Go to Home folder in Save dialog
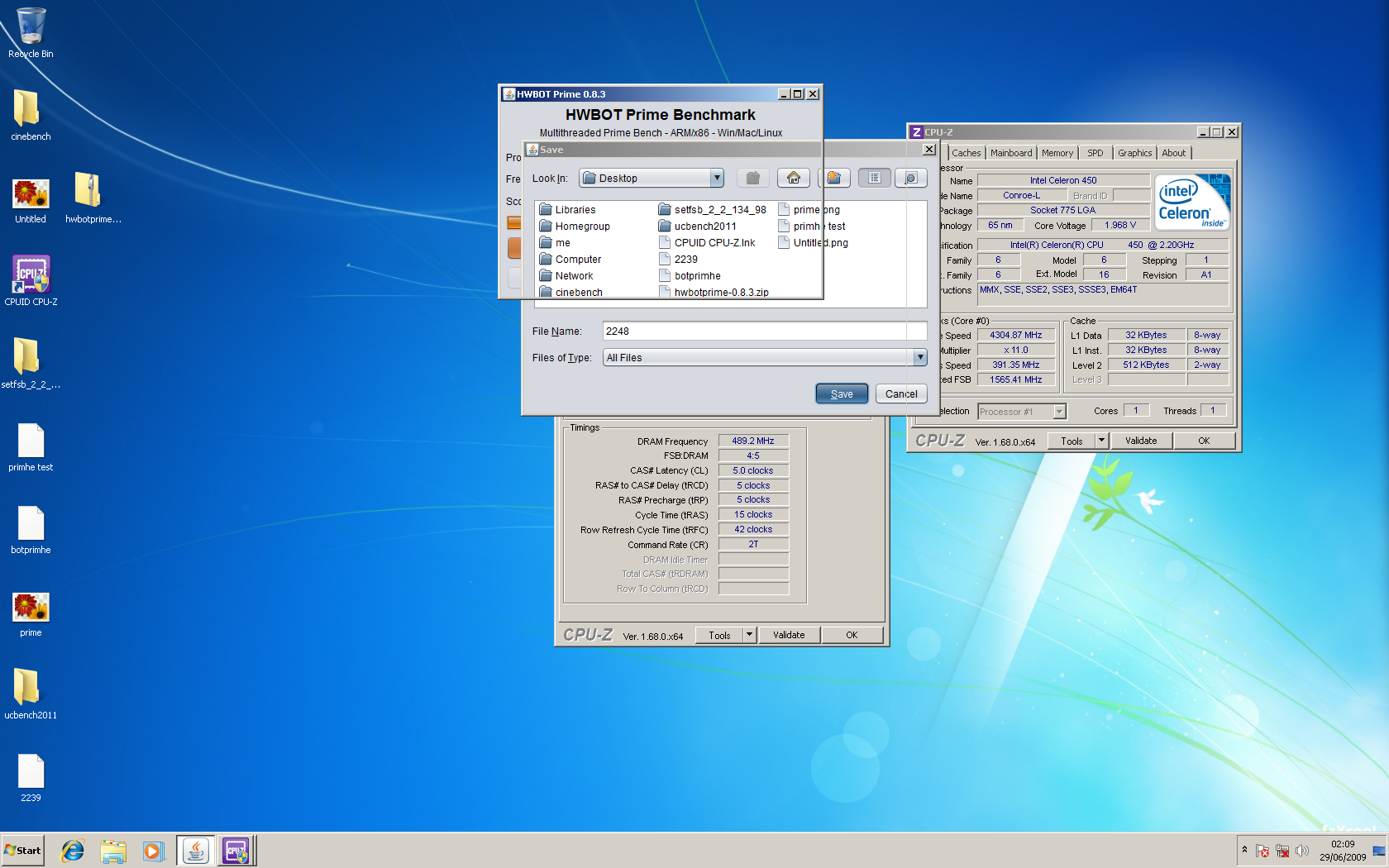Viewport: 1389px width, 868px height. (793, 178)
